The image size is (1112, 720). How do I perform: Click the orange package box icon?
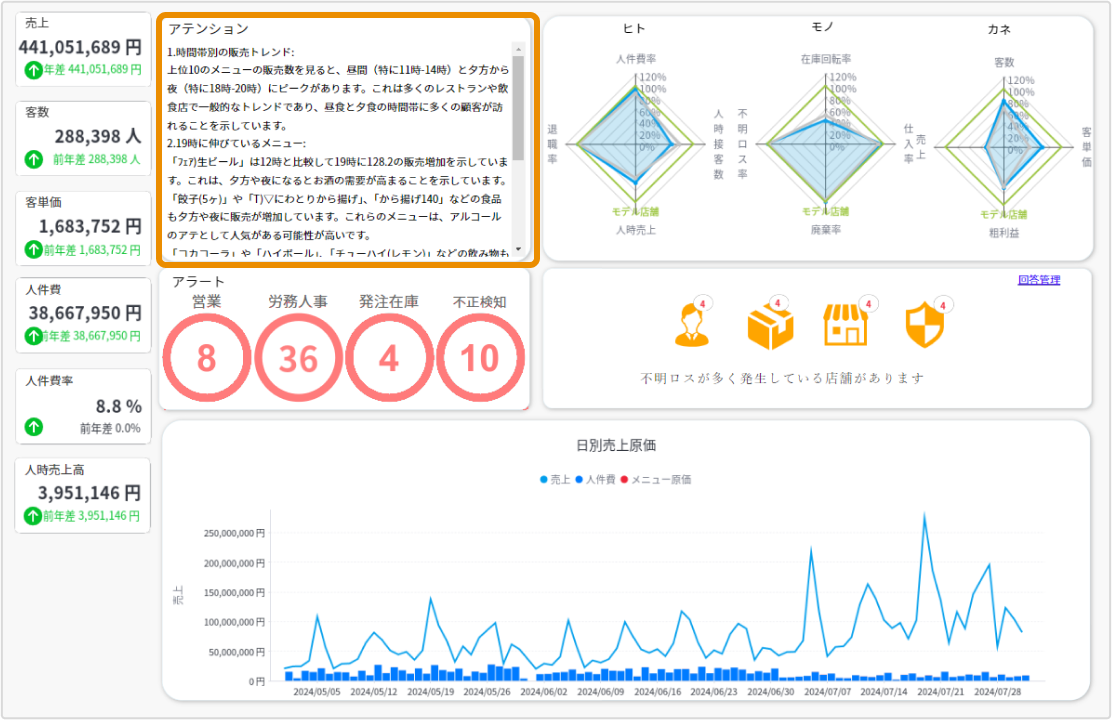[x=770, y=326]
